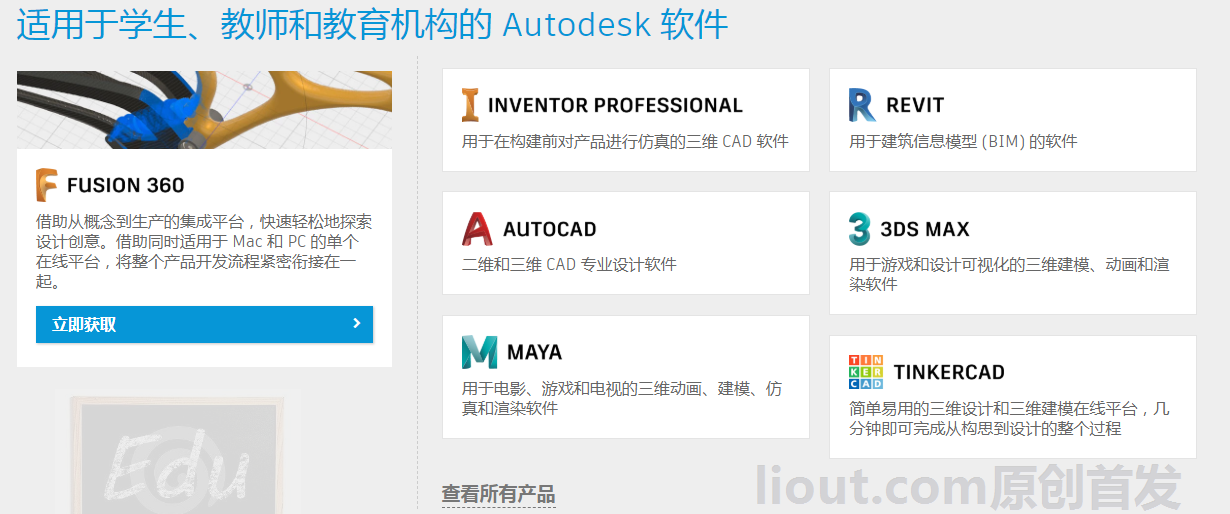
Task: Click the arrow on the 立即获取 button
Action: coord(357,323)
